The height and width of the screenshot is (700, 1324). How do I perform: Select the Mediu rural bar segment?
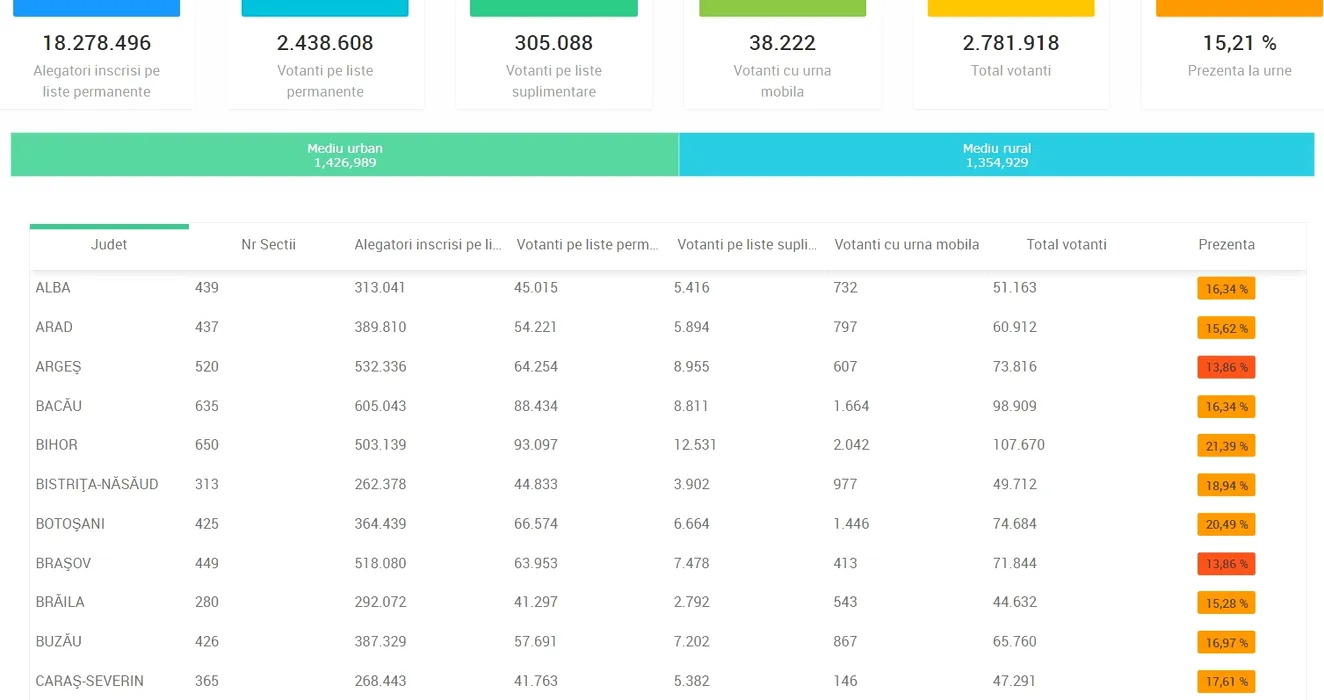pos(997,155)
